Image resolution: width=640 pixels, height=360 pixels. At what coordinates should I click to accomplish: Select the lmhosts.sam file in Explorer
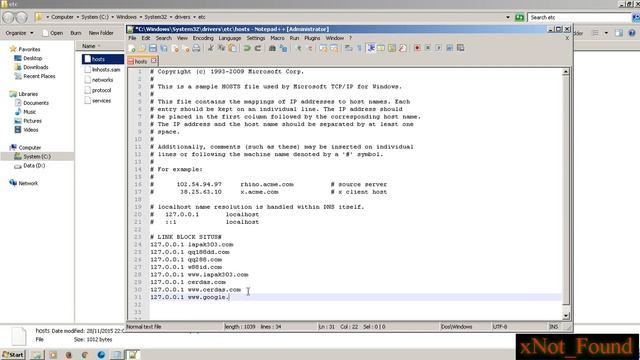point(102,70)
